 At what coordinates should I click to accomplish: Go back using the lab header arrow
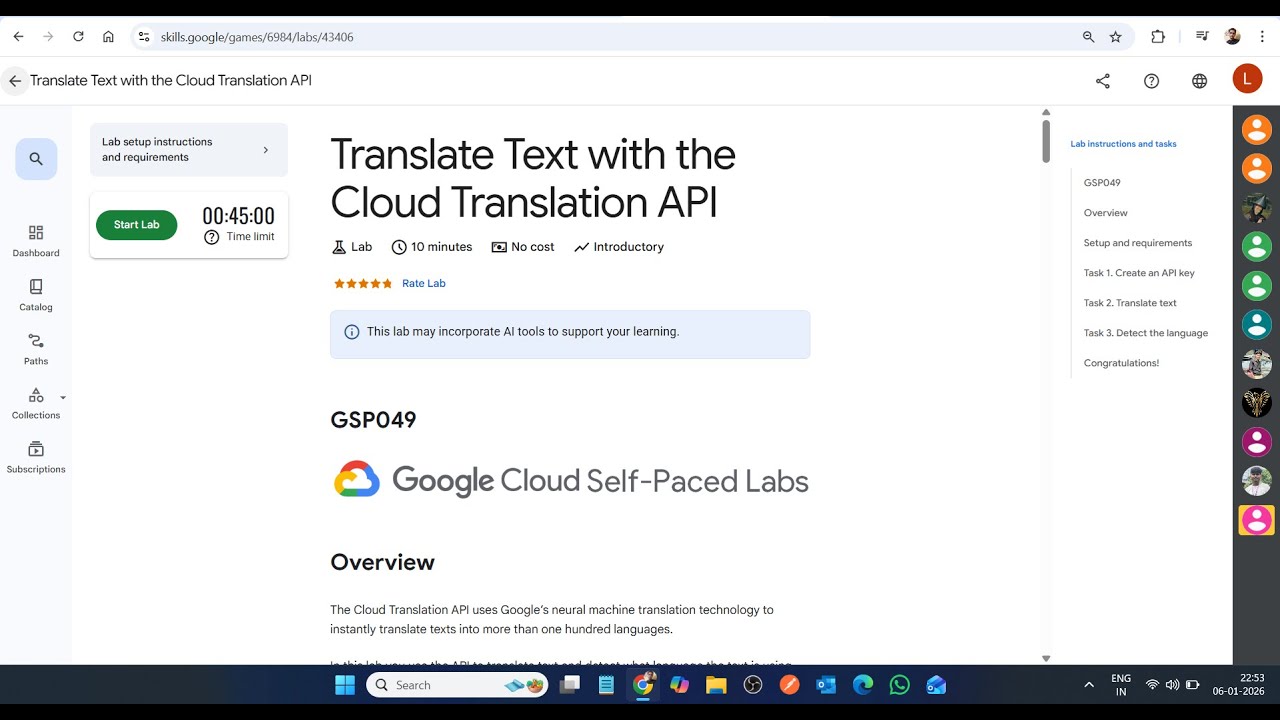click(15, 81)
